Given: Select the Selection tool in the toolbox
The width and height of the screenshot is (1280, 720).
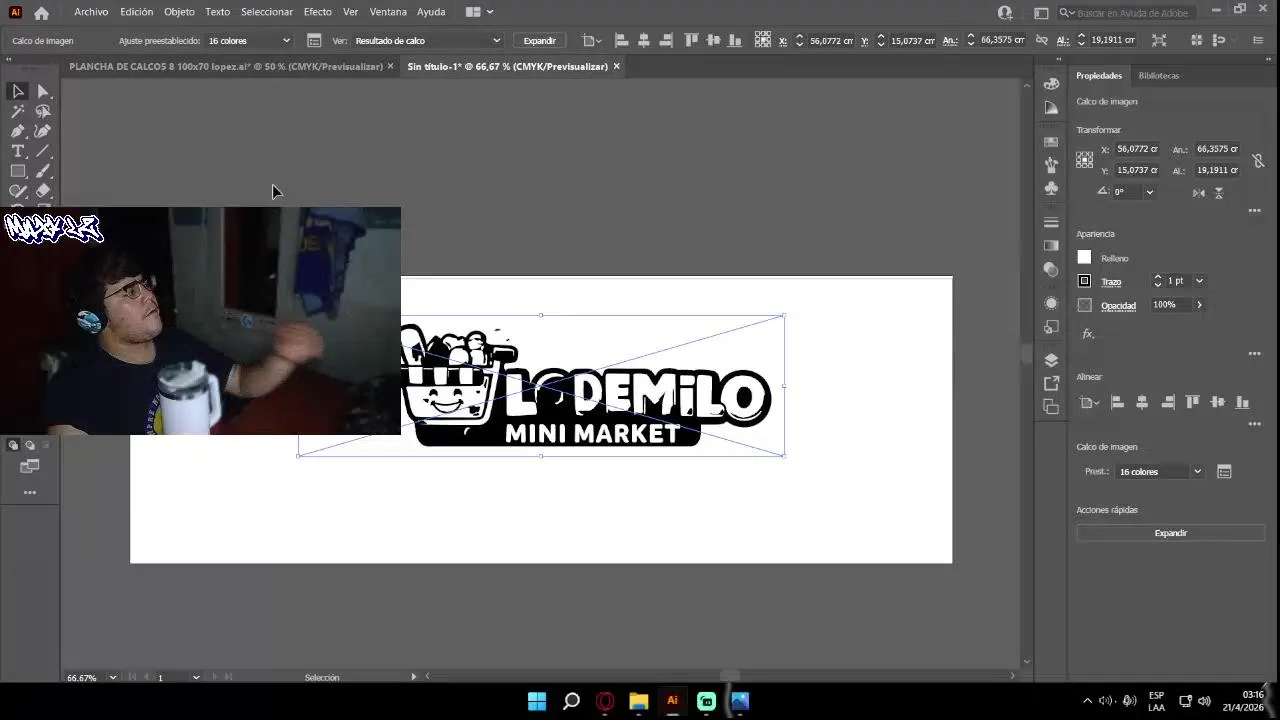Looking at the screenshot, I should pyautogui.click(x=18, y=91).
